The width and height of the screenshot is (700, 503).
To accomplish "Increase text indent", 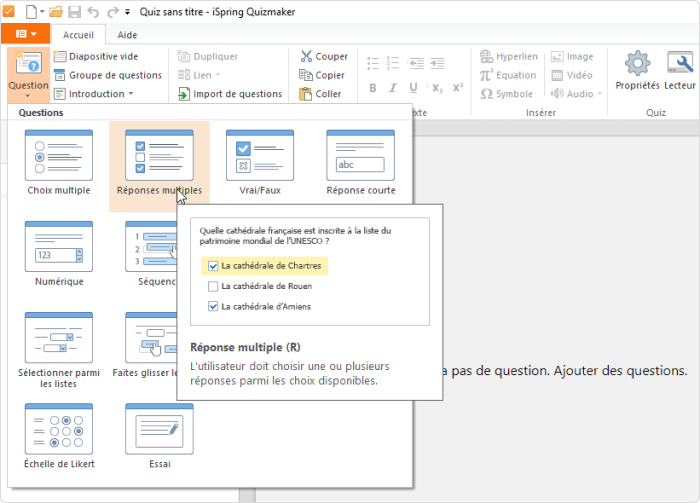I will coord(437,63).
